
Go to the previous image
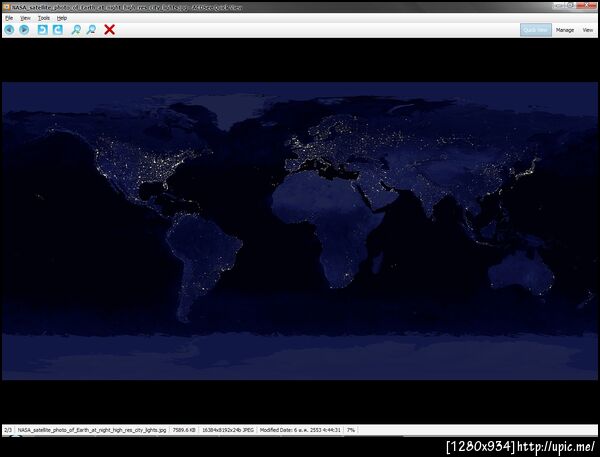click(9, 29)
